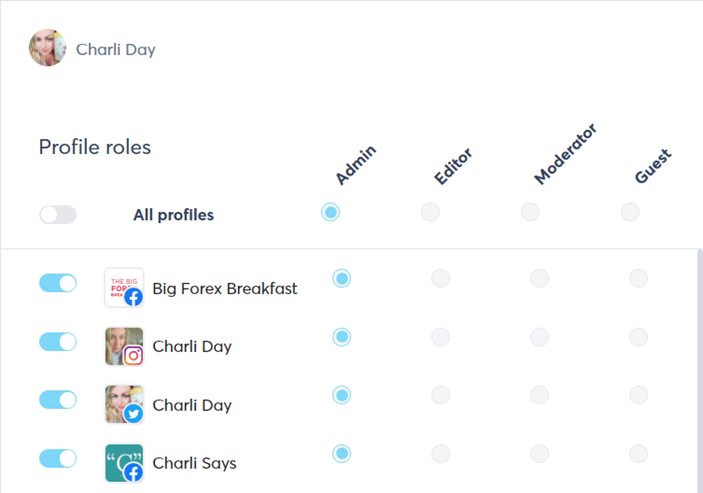
Task: Select Admin role for All profiles
Action: (331, 212)
